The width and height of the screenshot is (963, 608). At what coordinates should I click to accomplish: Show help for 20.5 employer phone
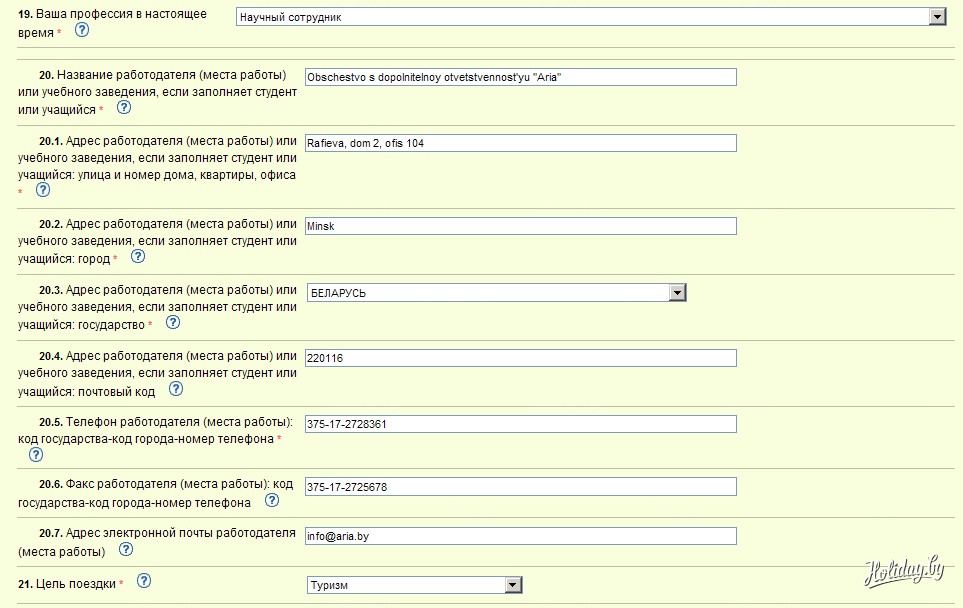36,454
